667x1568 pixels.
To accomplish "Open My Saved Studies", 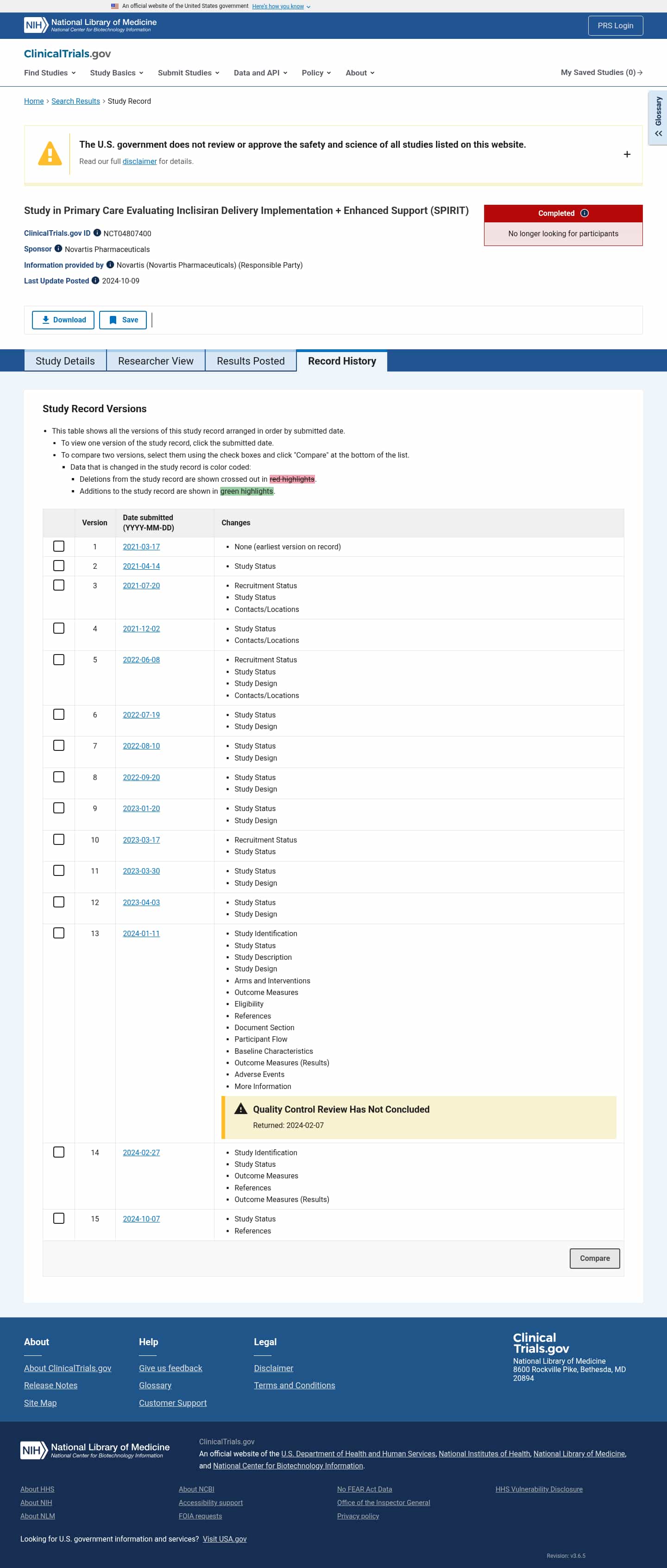I will coord(601,72).
